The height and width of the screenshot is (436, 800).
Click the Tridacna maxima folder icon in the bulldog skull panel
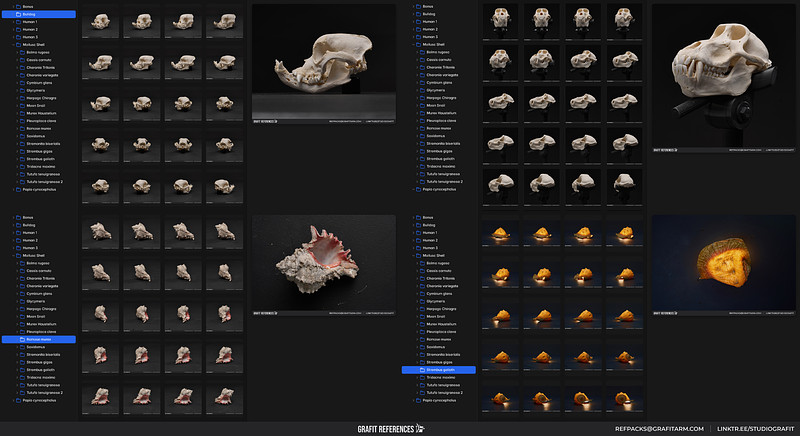point(22,167)
